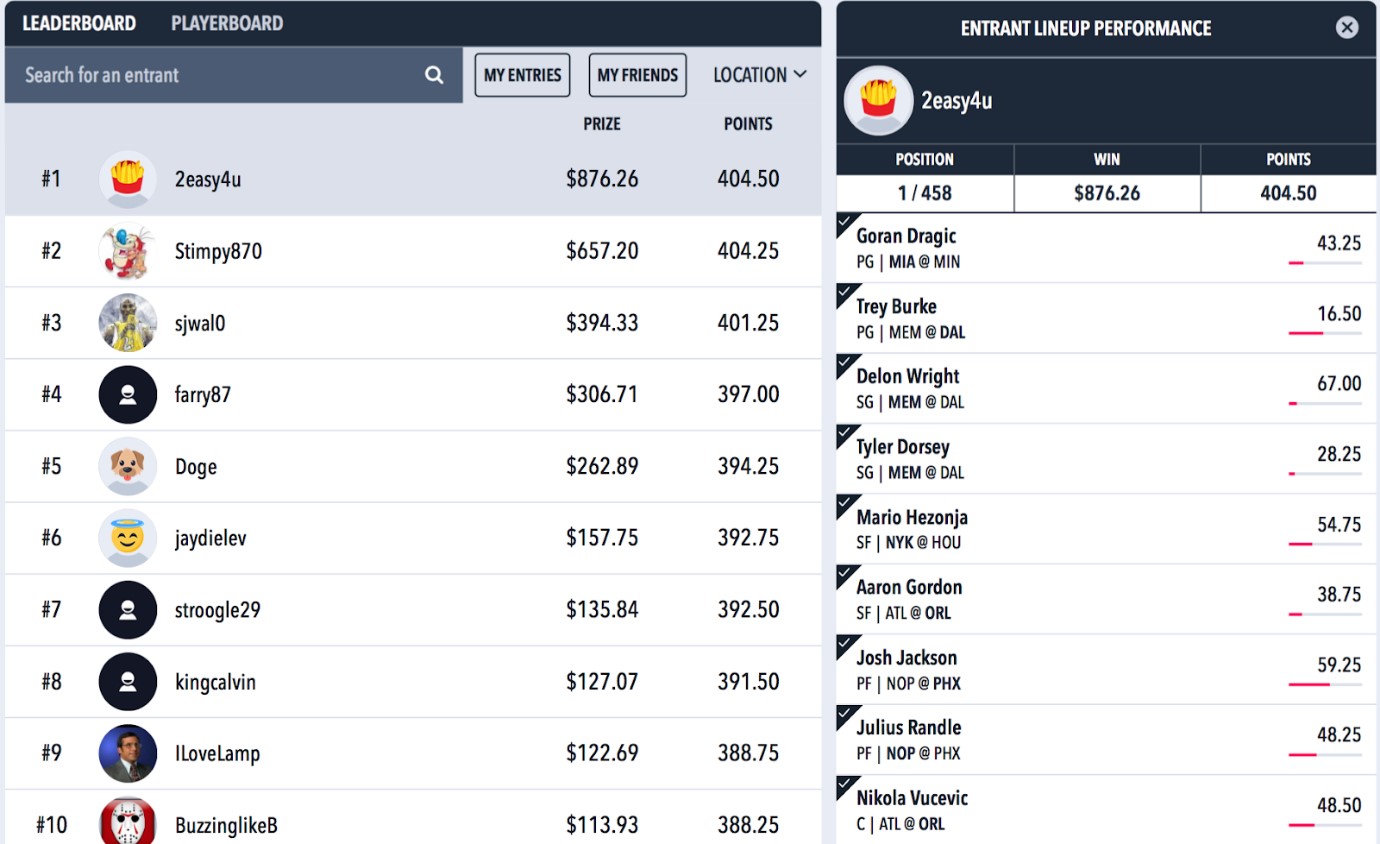
Task: Select stroogle29 username in leaderboard
Action: click(217, 610)
